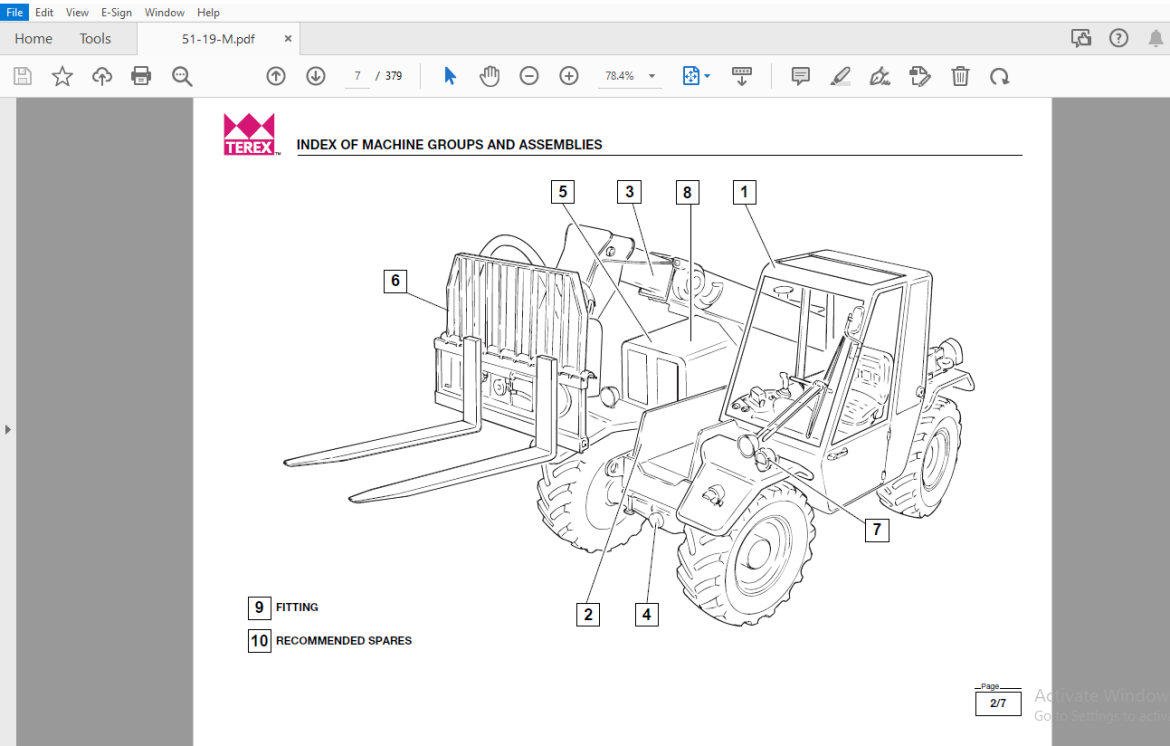The width and height of the screenshot is (1170, 746).
Task: Activate the hand pan tool
Action: pos(489,76)
